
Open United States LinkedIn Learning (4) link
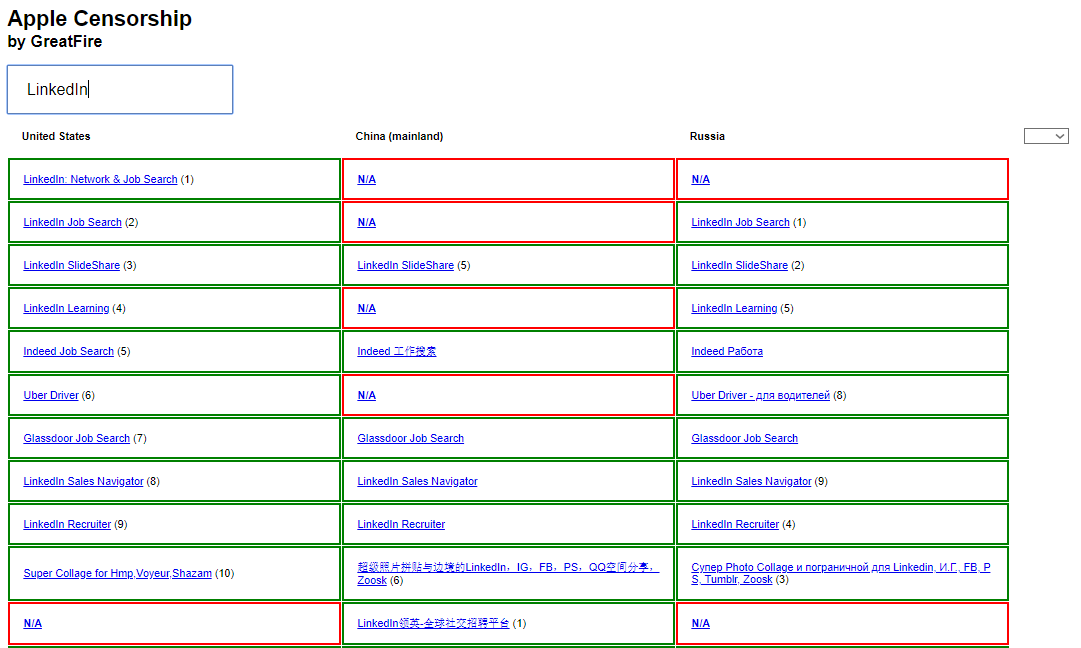[x=66, y=308]
